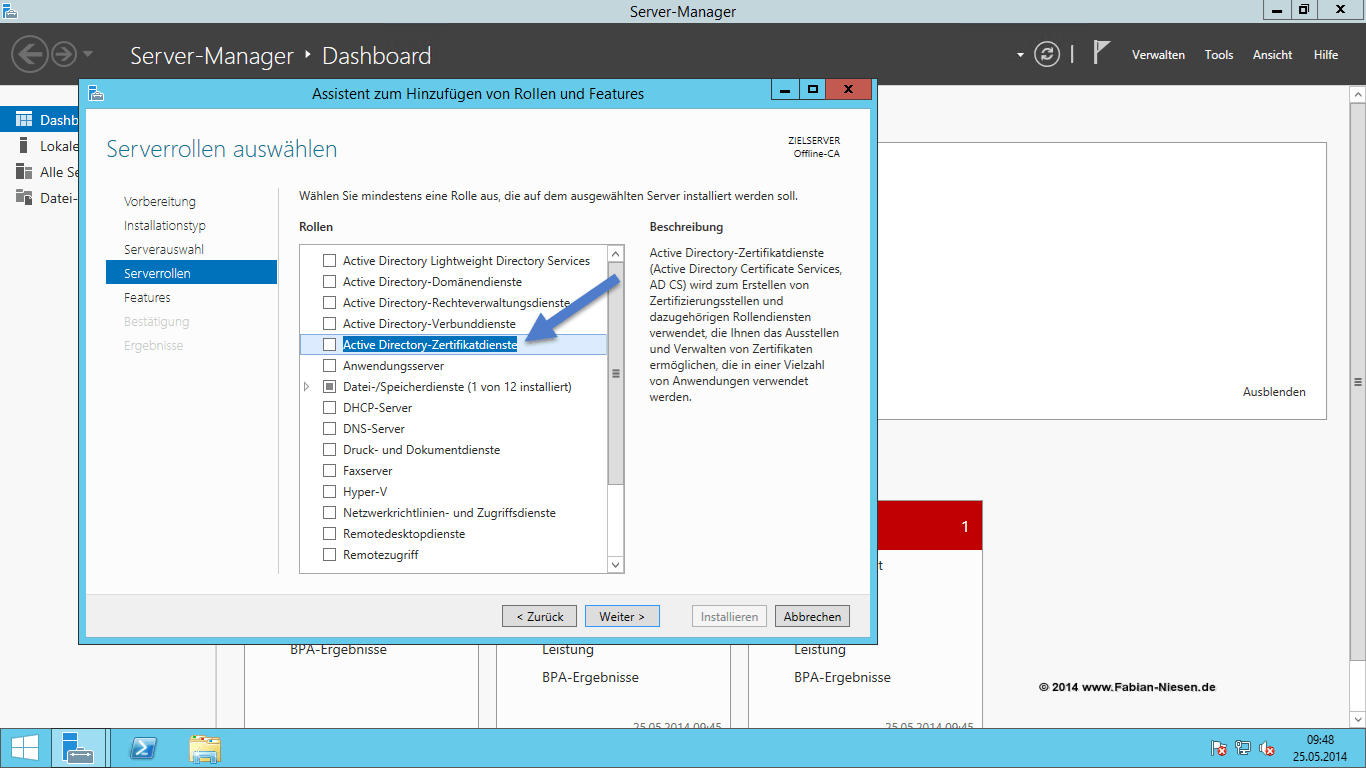Maximize the roles wizard window

coord(813,90)
